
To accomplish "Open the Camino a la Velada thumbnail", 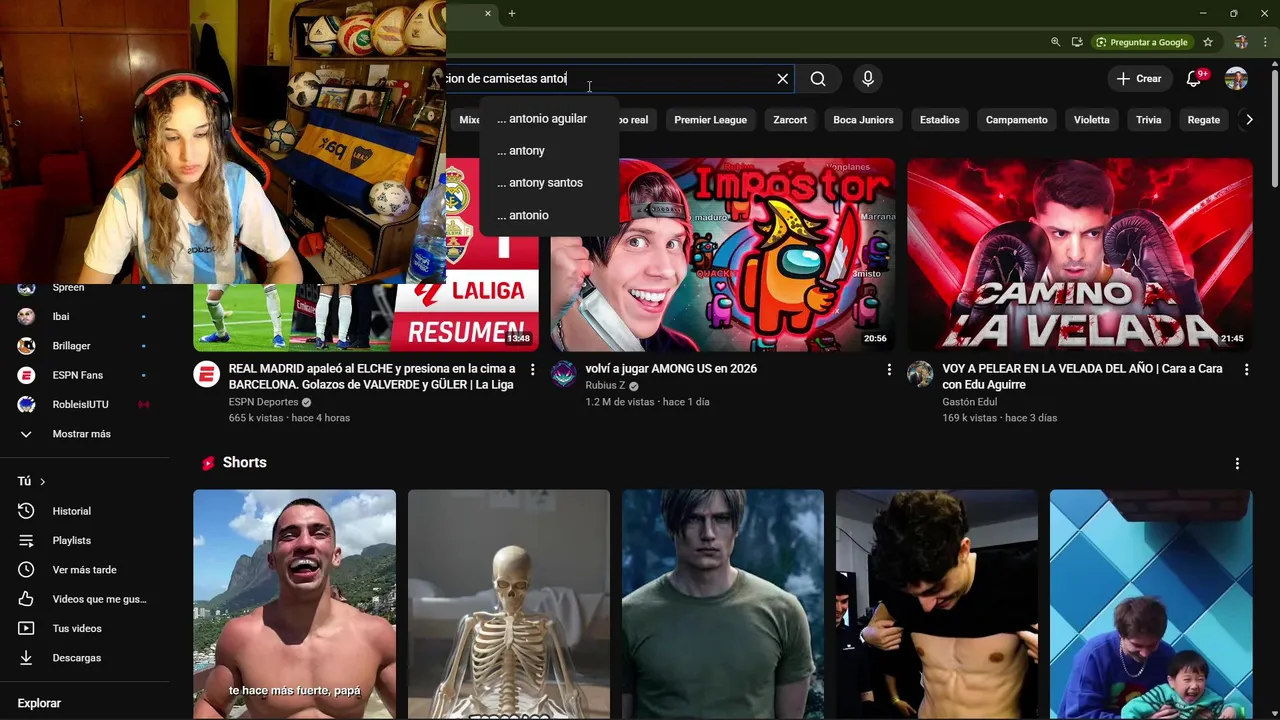I will coord(1079,254).
